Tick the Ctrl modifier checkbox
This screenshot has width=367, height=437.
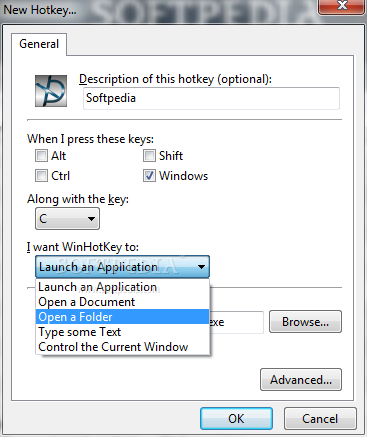click(x=41, y=176)
